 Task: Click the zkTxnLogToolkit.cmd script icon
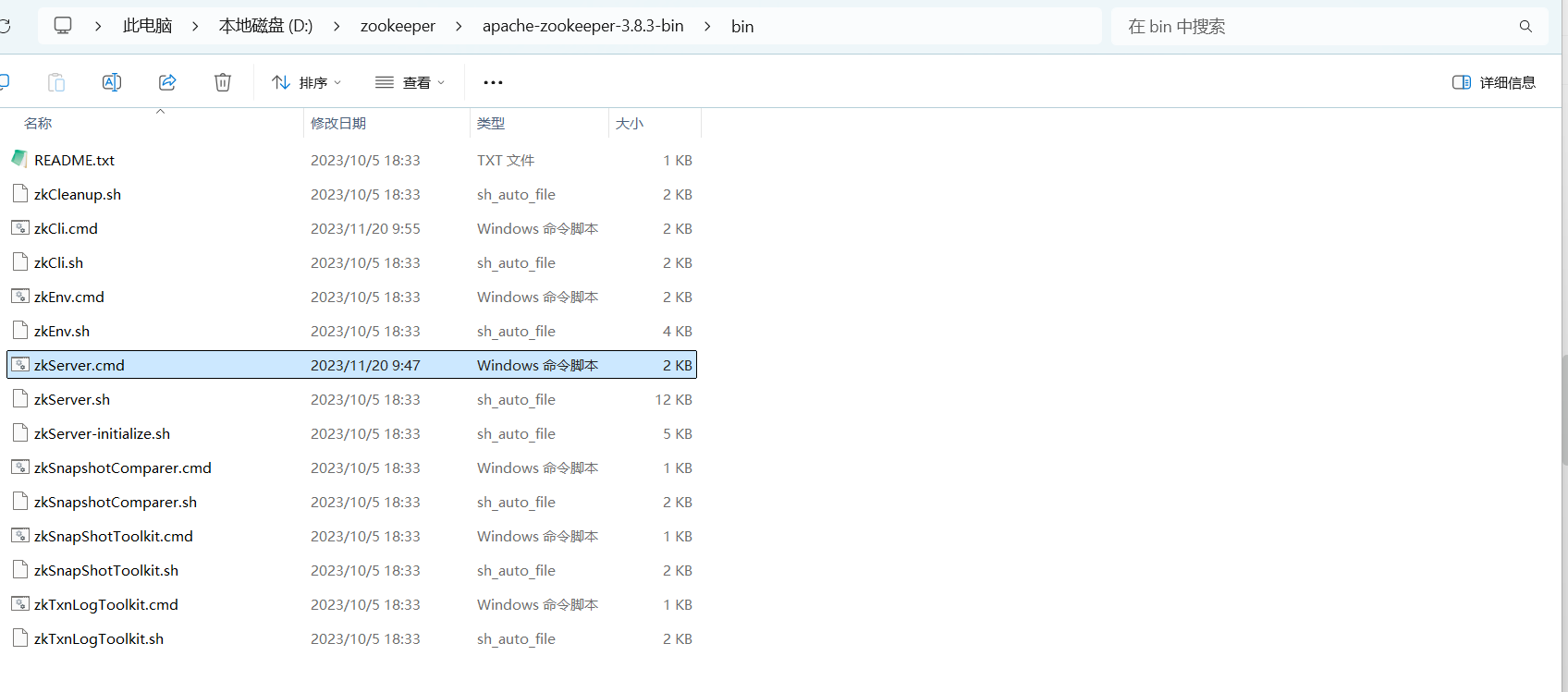19,603
